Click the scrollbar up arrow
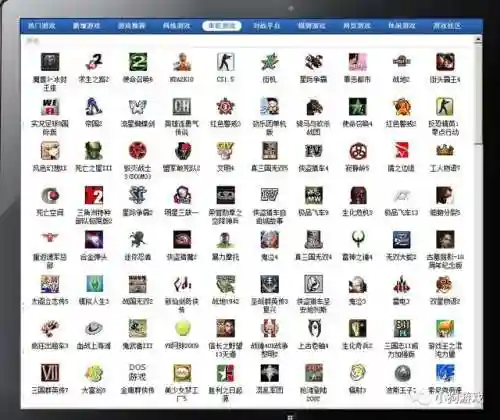Viewport: 500px width, 420px height. pyautogui.click(x=478, y=40)
